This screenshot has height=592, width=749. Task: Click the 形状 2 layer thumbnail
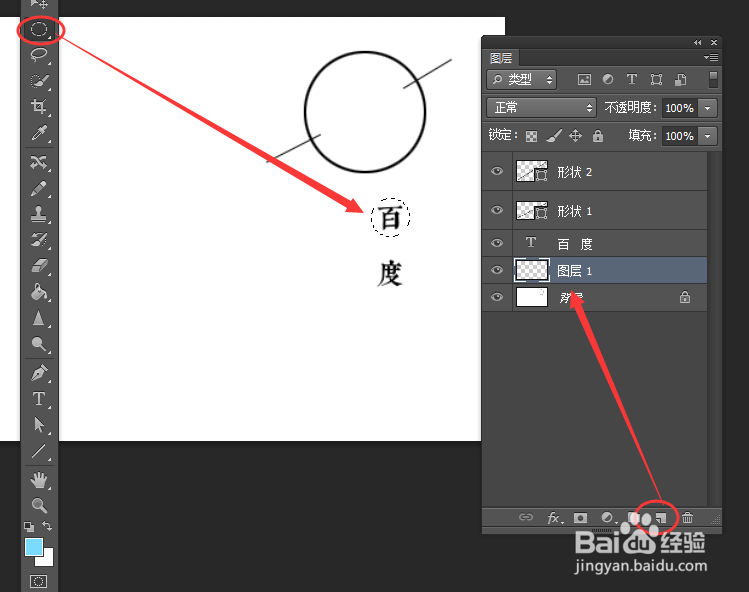(x=532, y=171)
